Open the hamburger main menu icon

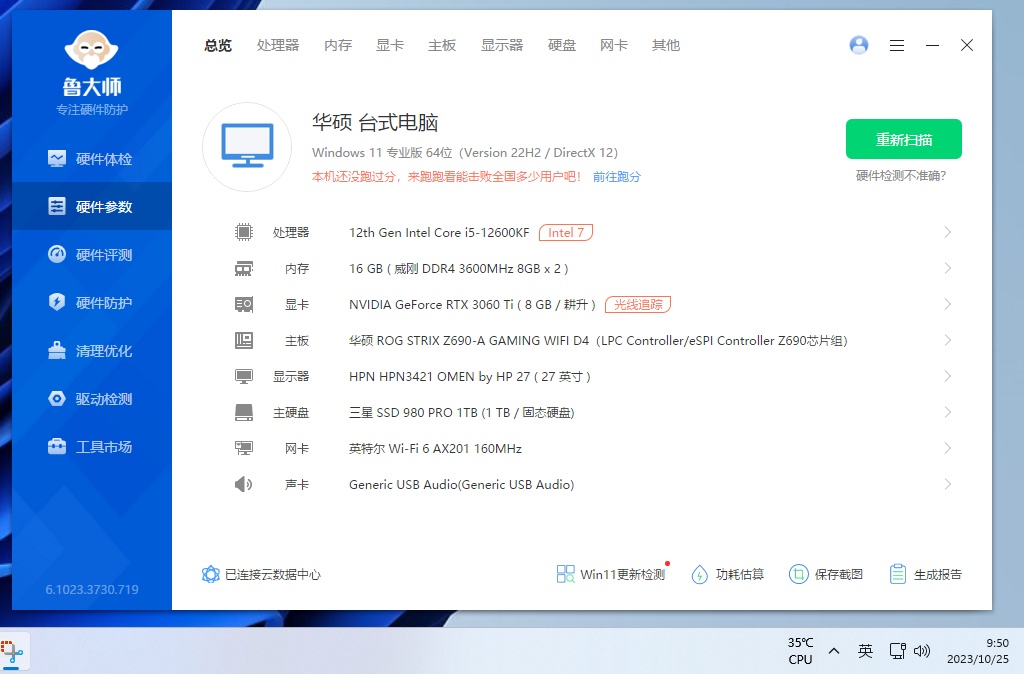pyautogui.click(x=897, y=45)
